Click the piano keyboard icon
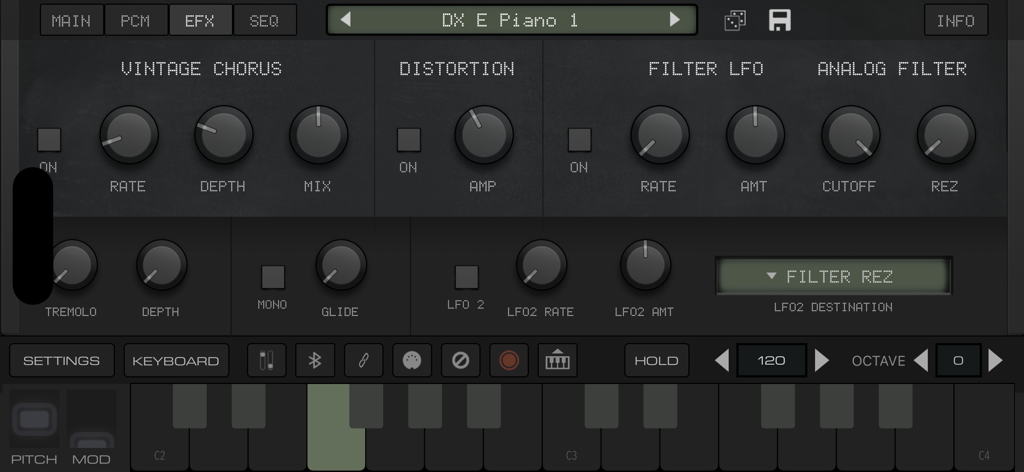 pos(557,360)
